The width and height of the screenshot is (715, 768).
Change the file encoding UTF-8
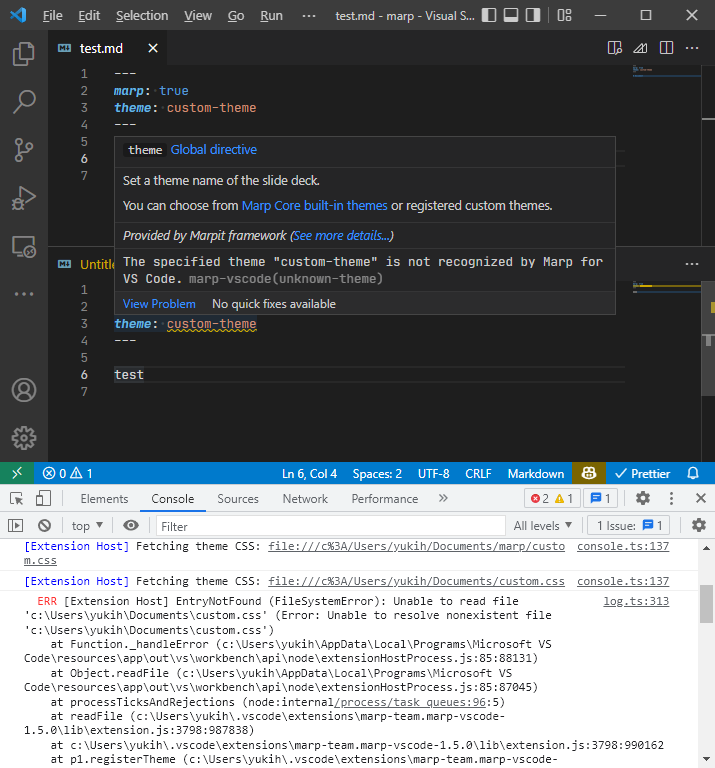[433, 473]
